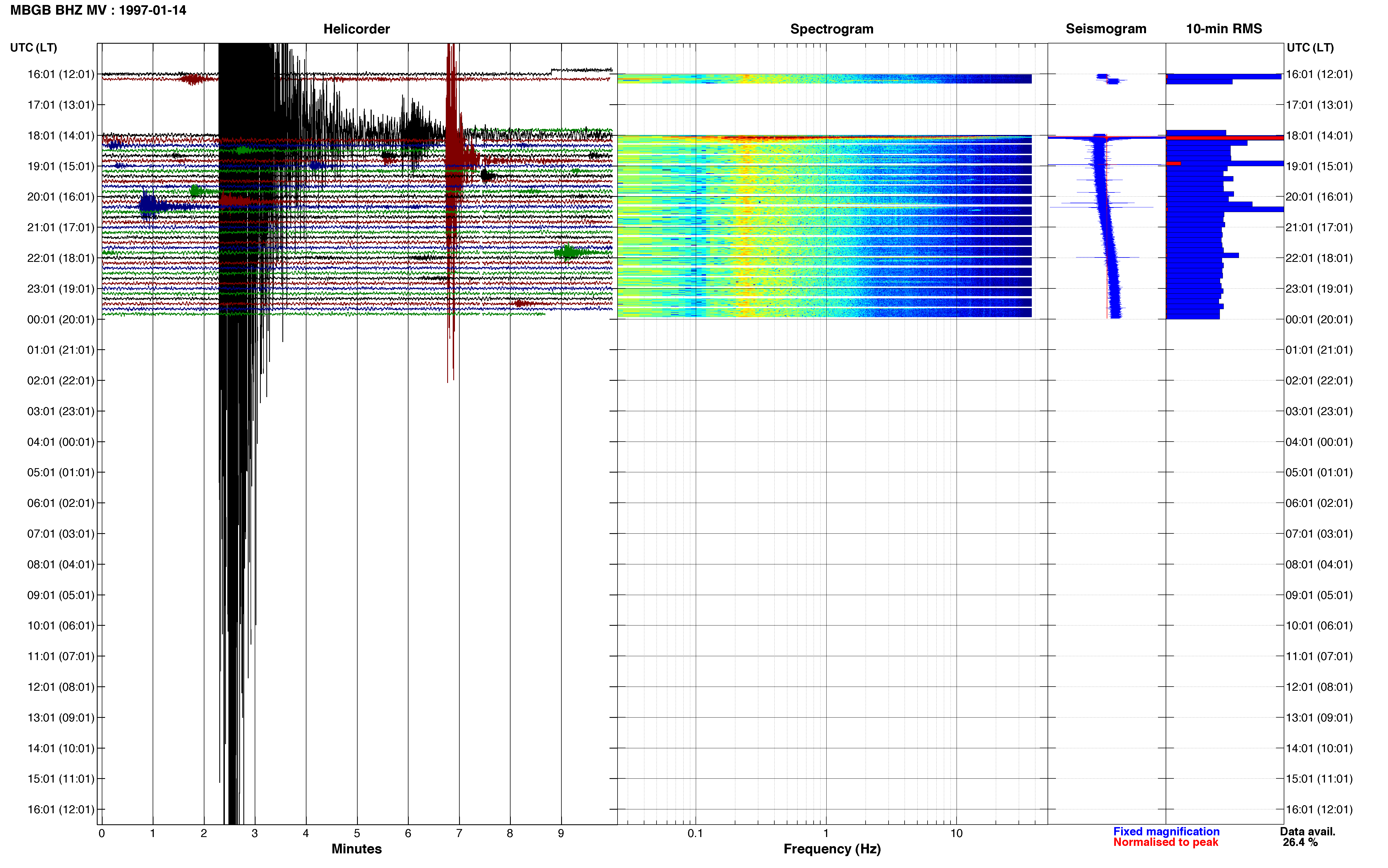Click left time label '20:01 (16:01)'
1388x868 pixels.
pos(60,197)
